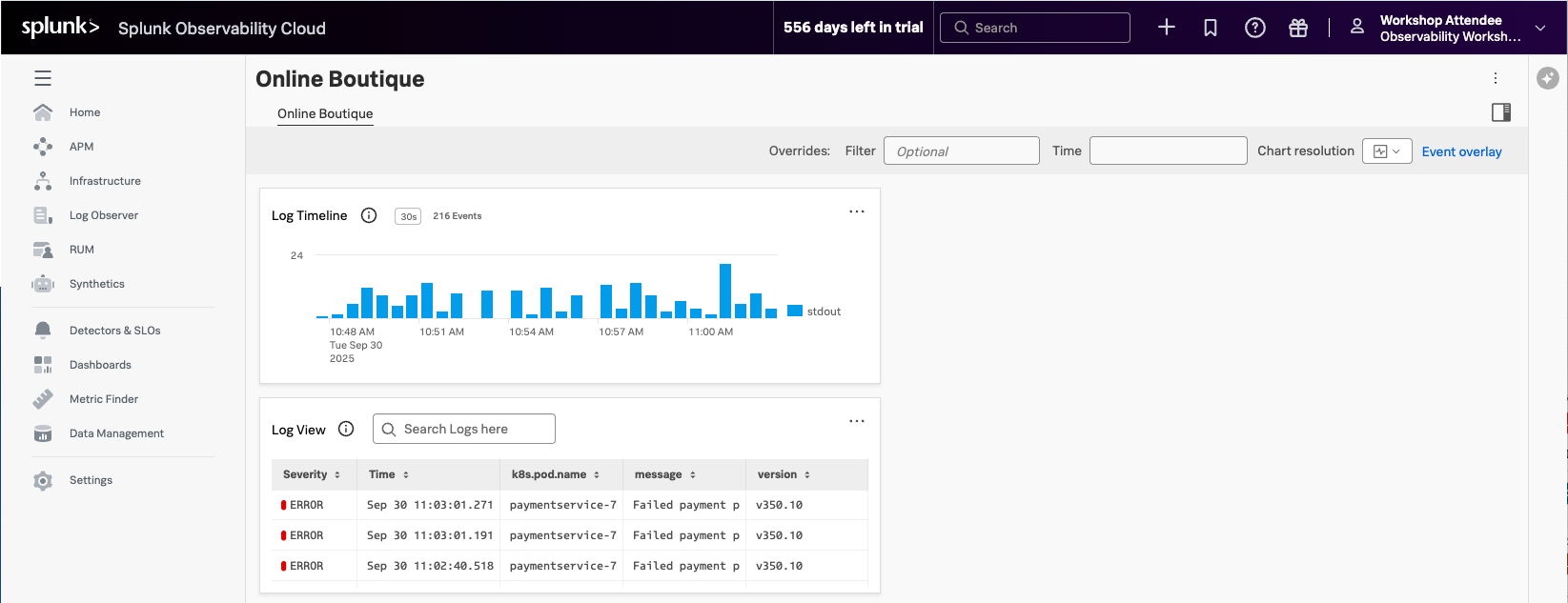Open the Chart resolution dropdown

point(1387,151)
